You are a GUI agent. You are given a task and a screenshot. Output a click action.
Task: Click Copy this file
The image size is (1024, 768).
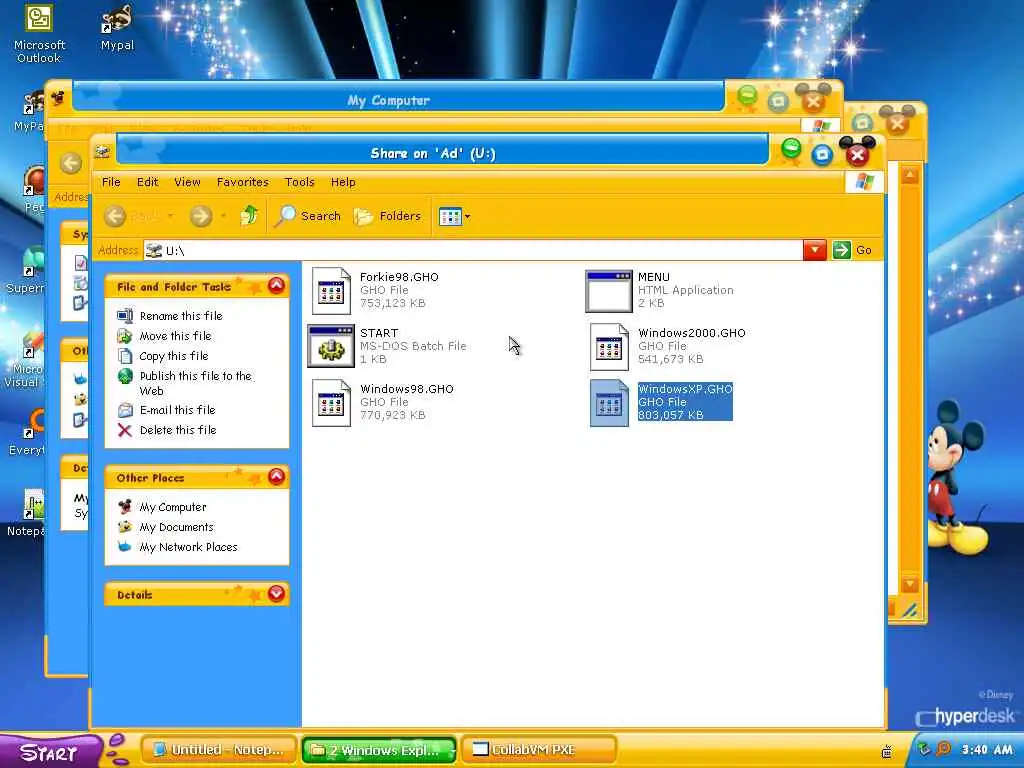click(174, 356)
